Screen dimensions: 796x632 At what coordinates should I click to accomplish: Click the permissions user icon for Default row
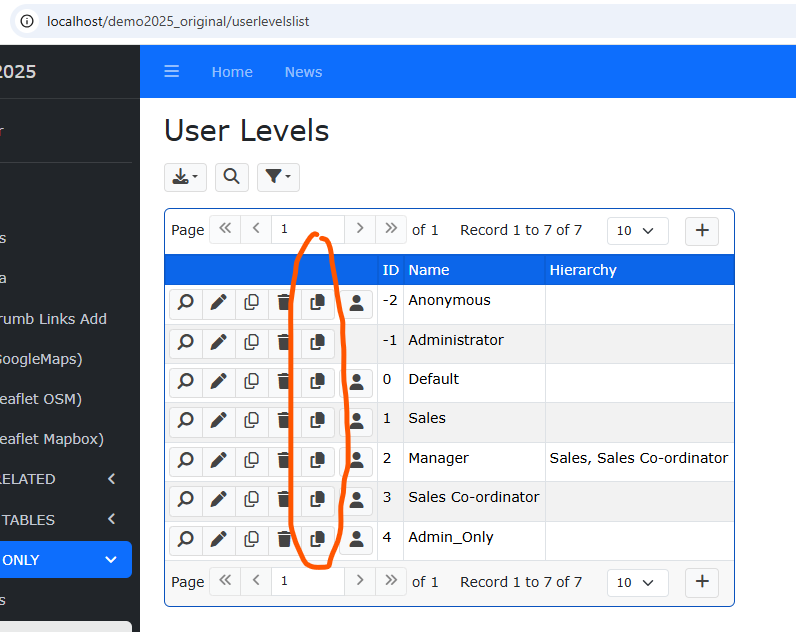356,382
